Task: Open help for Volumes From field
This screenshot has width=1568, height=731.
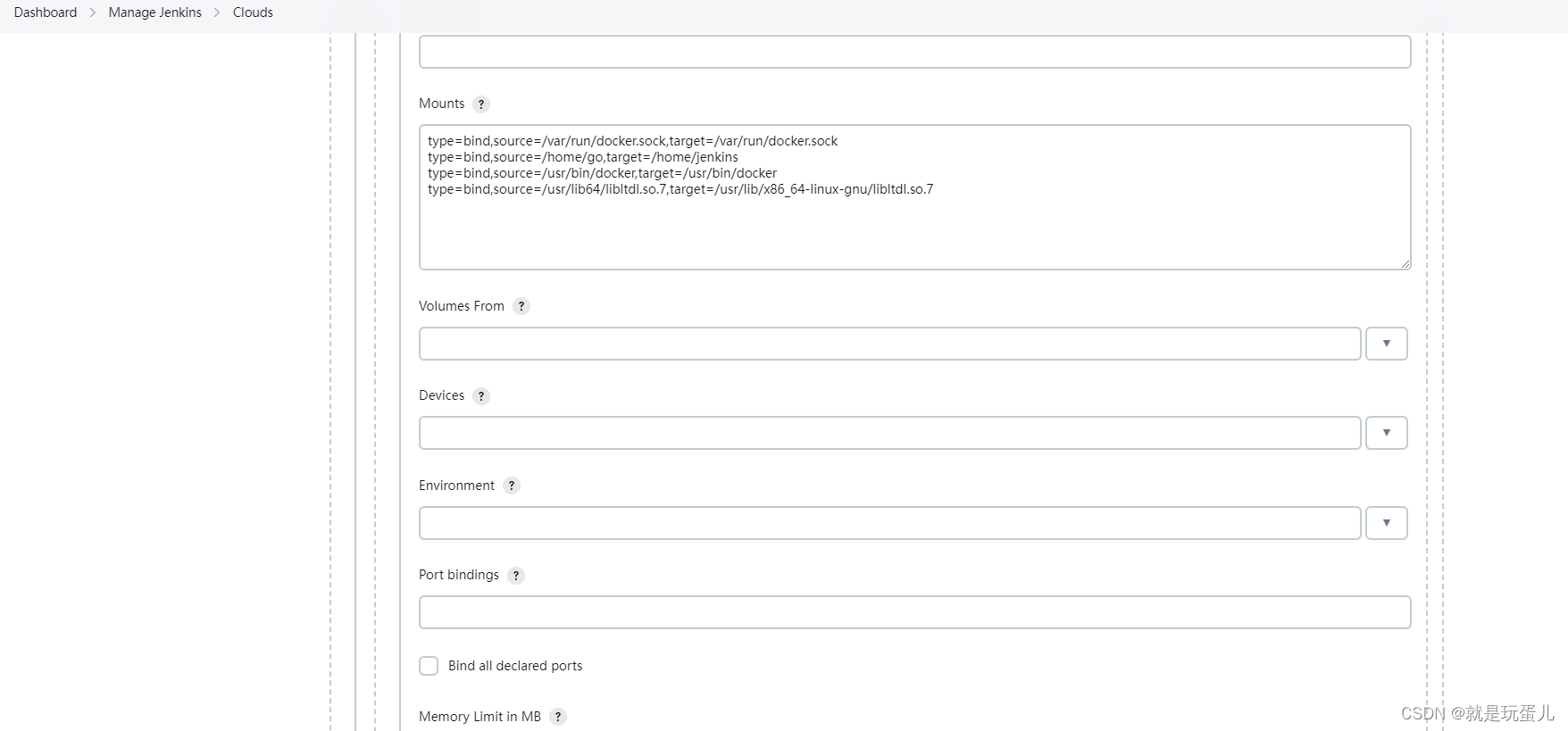Action: [521, 306]
